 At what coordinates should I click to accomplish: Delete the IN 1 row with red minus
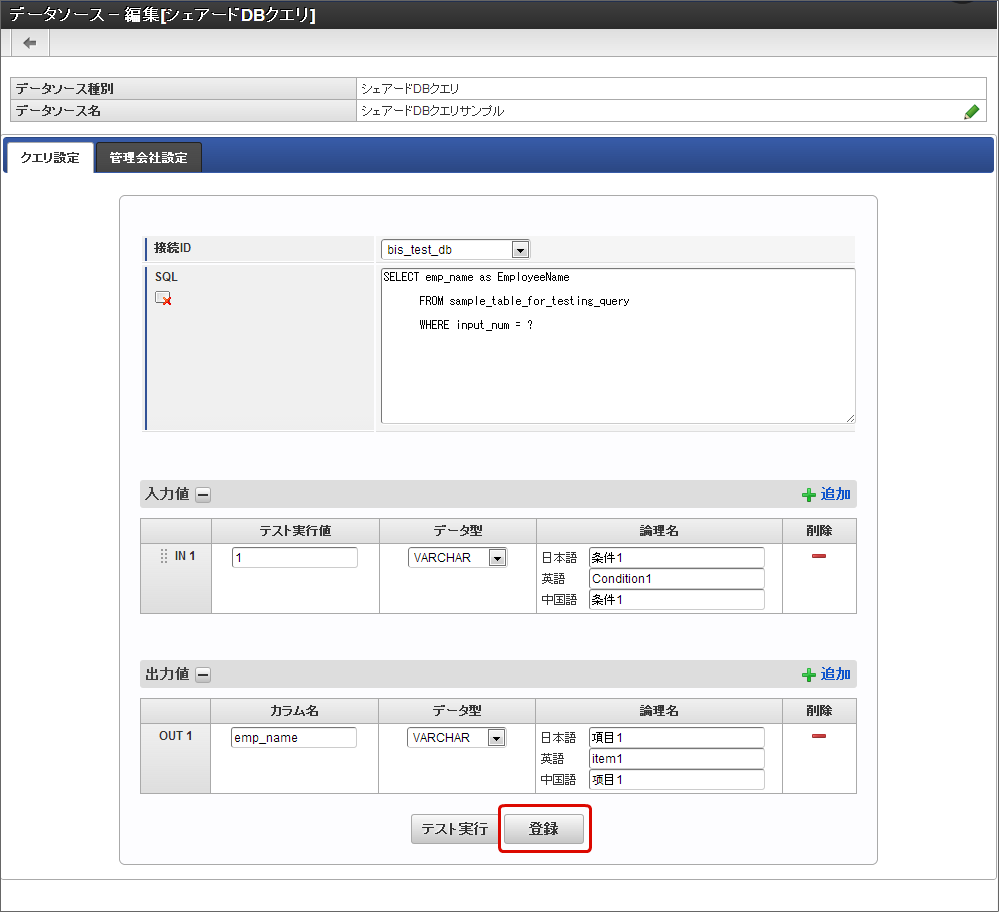click(819, 556)
